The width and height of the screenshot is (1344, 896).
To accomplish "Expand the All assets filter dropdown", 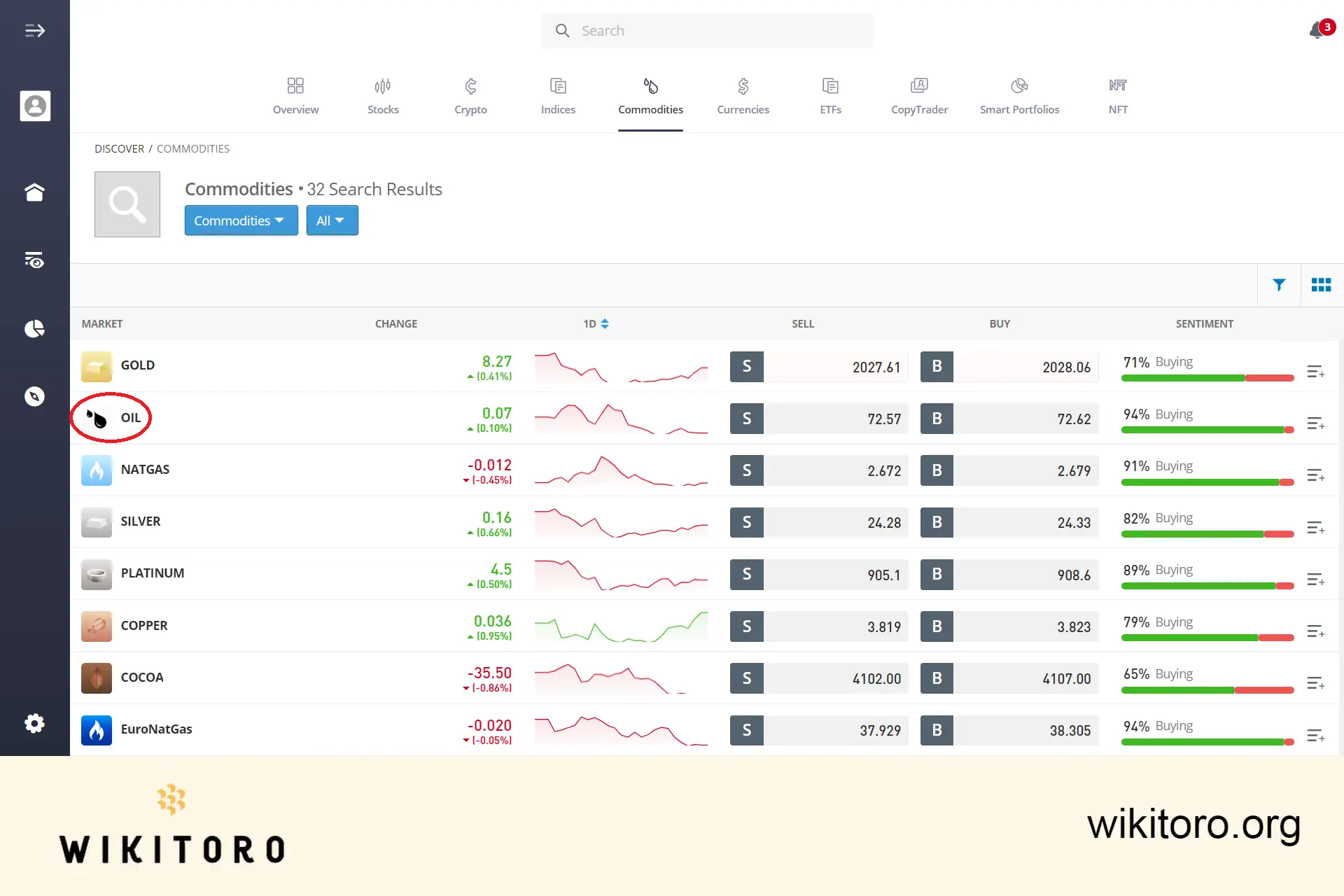I will click(x=331, y=220).
